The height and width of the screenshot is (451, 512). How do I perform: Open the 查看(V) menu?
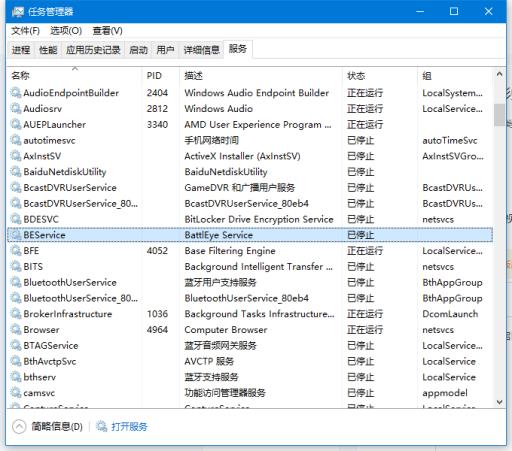[x=107, y=31]
